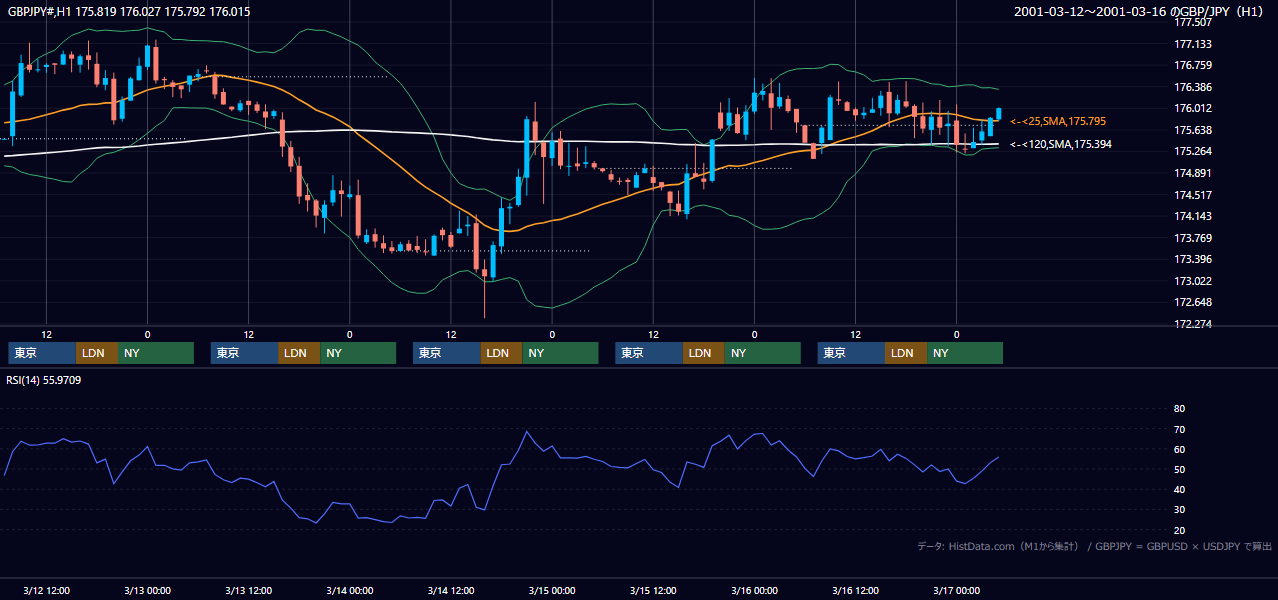Click the 177.133 price axis label

1193,44
